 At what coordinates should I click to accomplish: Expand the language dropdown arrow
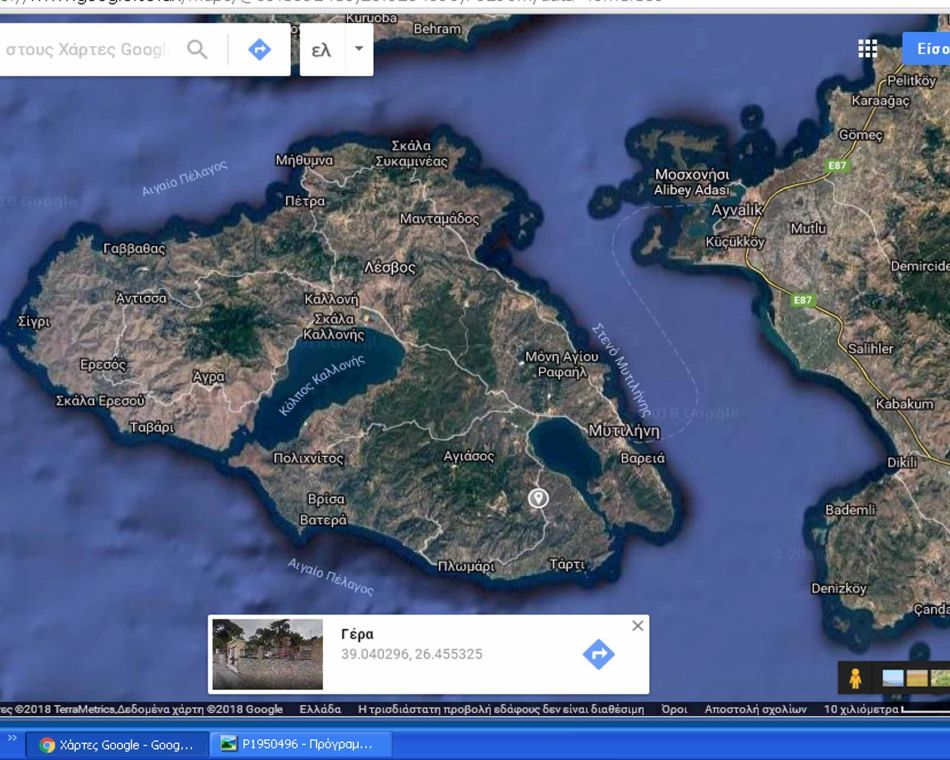click(358, 49)
